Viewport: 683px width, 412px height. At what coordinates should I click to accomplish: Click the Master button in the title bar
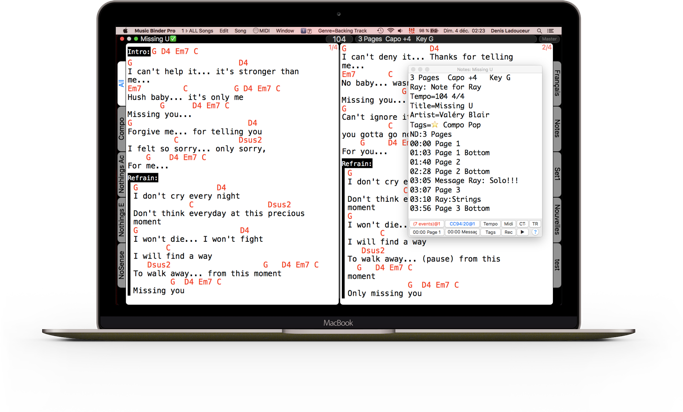tap(549, 39)
